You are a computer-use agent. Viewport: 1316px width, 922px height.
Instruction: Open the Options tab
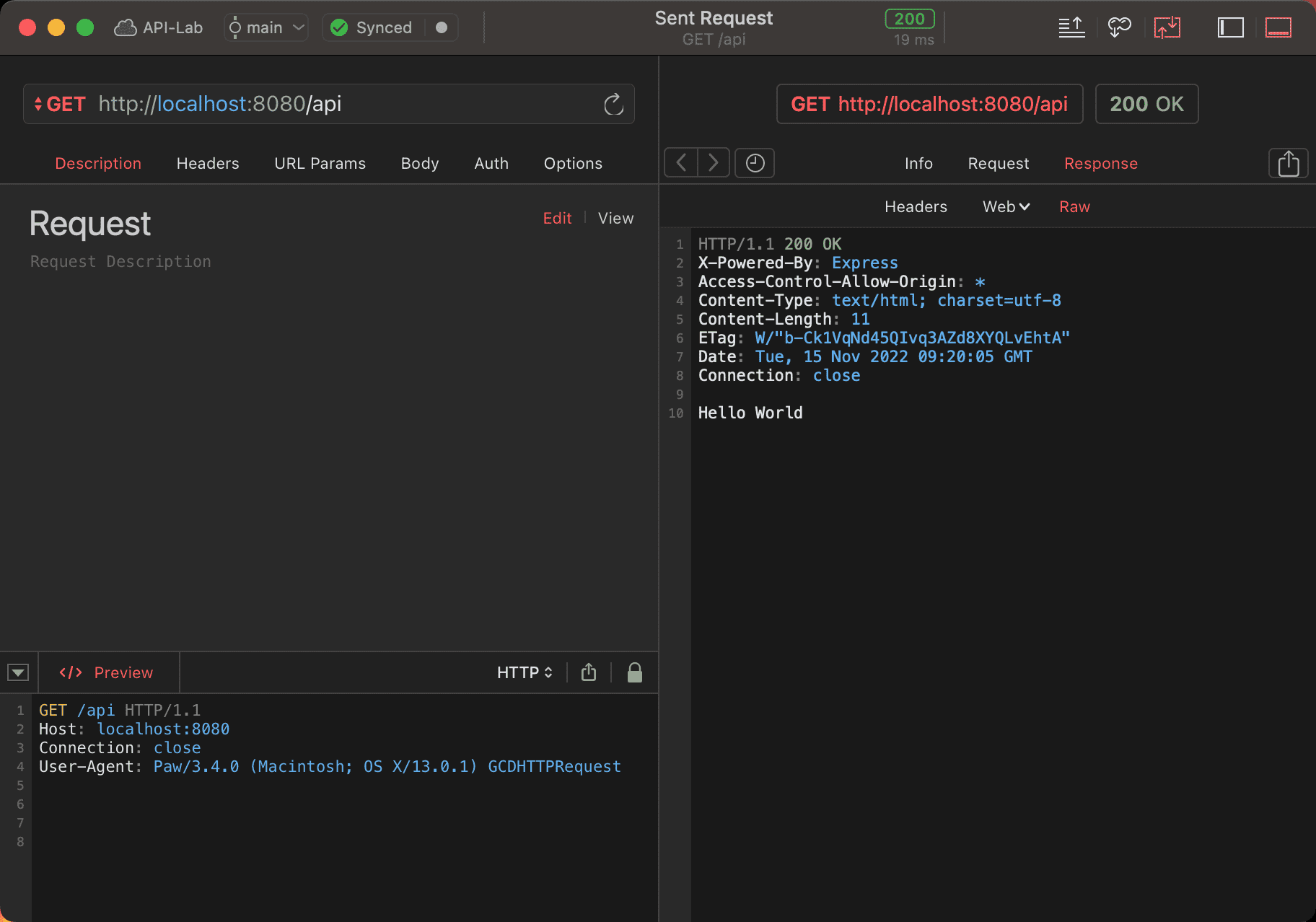(x=573, y=163)
